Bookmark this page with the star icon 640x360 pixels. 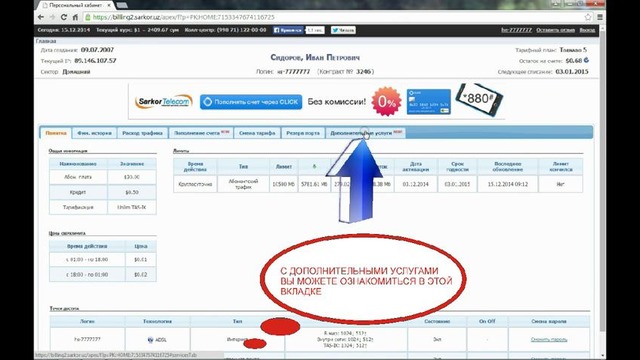[x=588, y=17]
